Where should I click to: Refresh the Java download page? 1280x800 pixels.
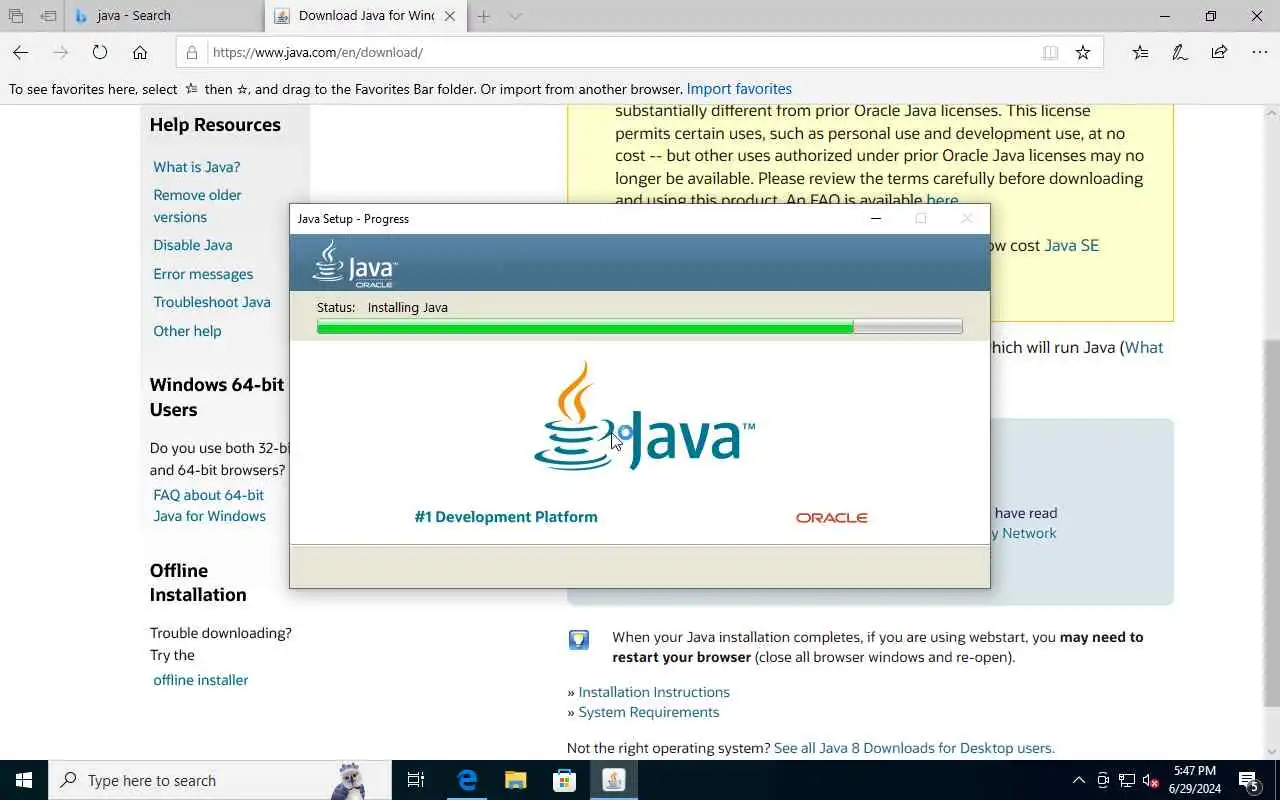(100, 52)
